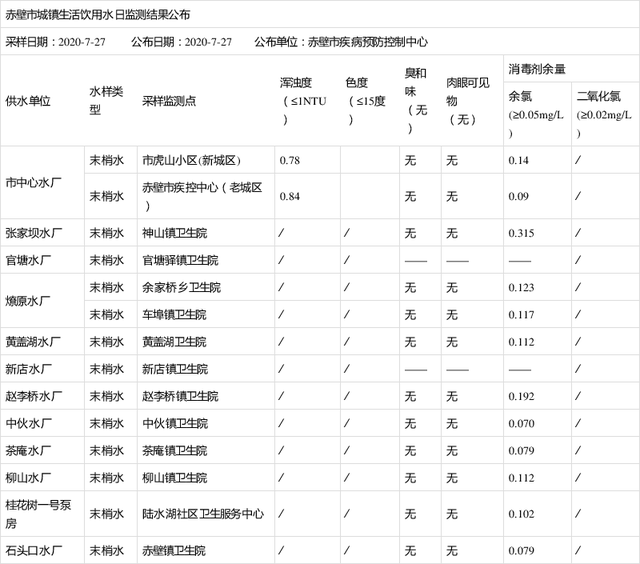Click 陆水湖社区卫生服务中心 sampling point
Image resolution: width=640 pixels, height=564 pixels.
coord(203,514)
